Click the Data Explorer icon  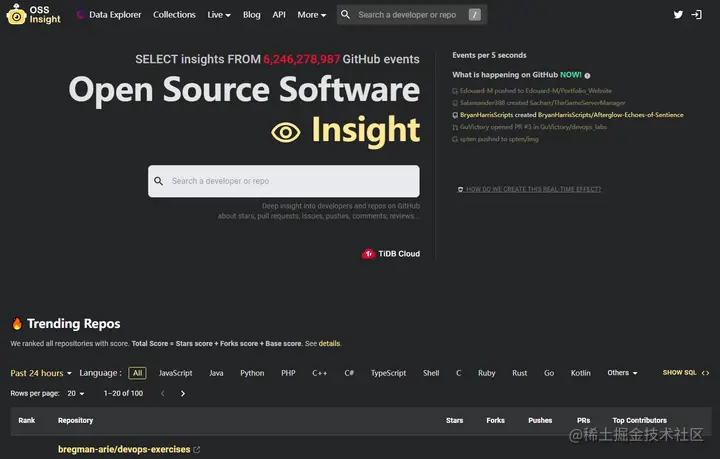tap(80, 15)
